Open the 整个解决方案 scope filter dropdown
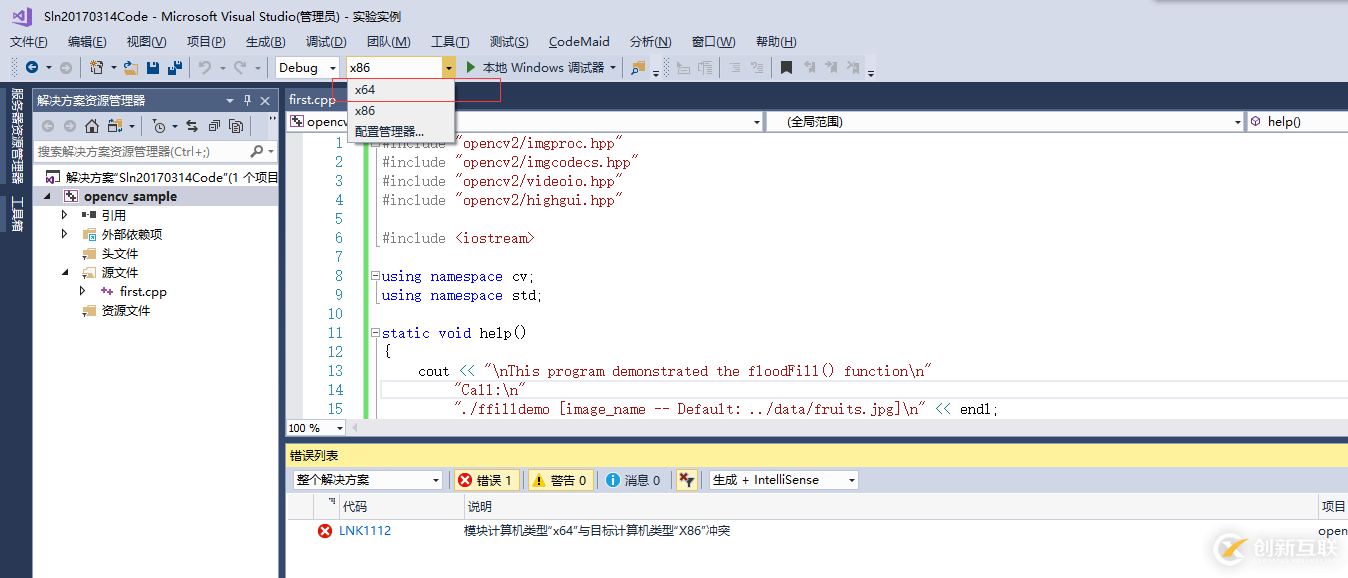1348x578 pixels. pos(367,480)
